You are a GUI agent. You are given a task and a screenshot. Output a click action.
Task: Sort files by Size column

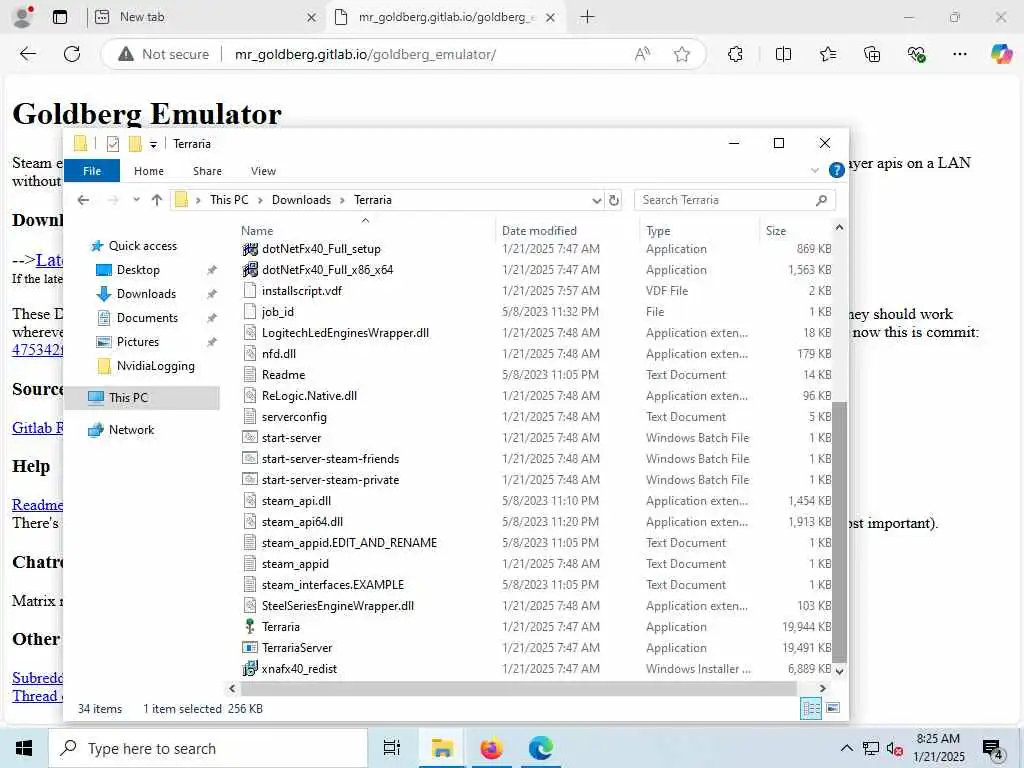click(x=776, y=231)
